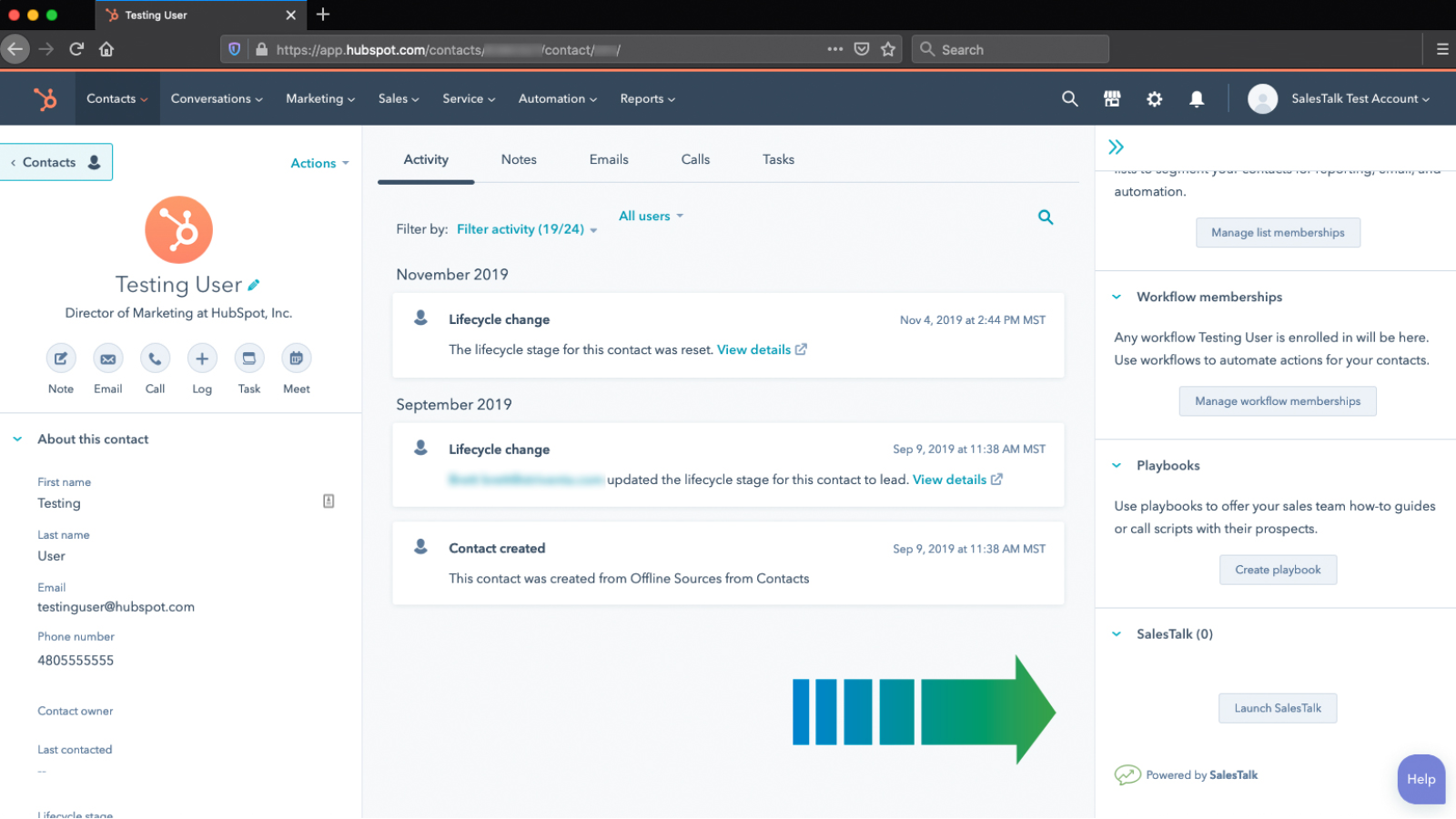The image size is (1456, 819).
Task: Compose Email via envelope icon
Action: tap(108, 359)
